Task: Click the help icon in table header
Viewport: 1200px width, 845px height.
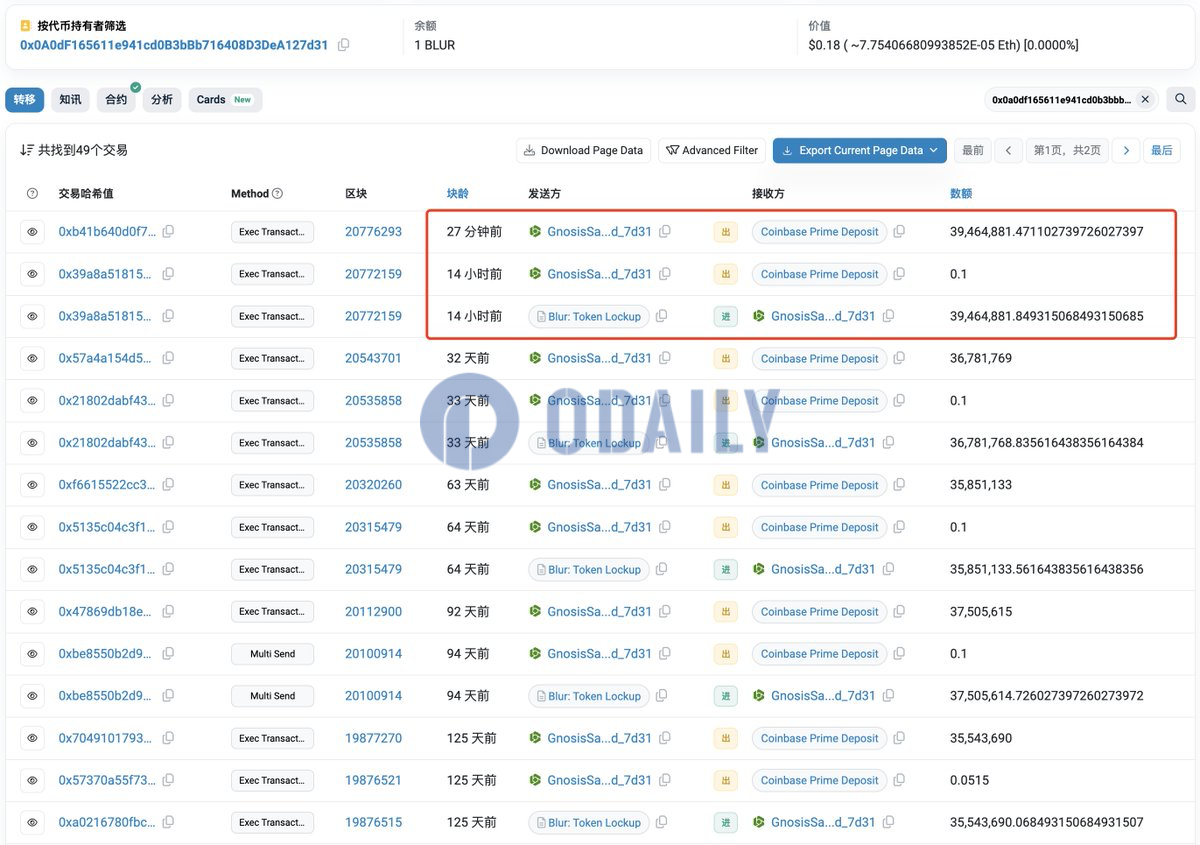Action: [32, 194]
